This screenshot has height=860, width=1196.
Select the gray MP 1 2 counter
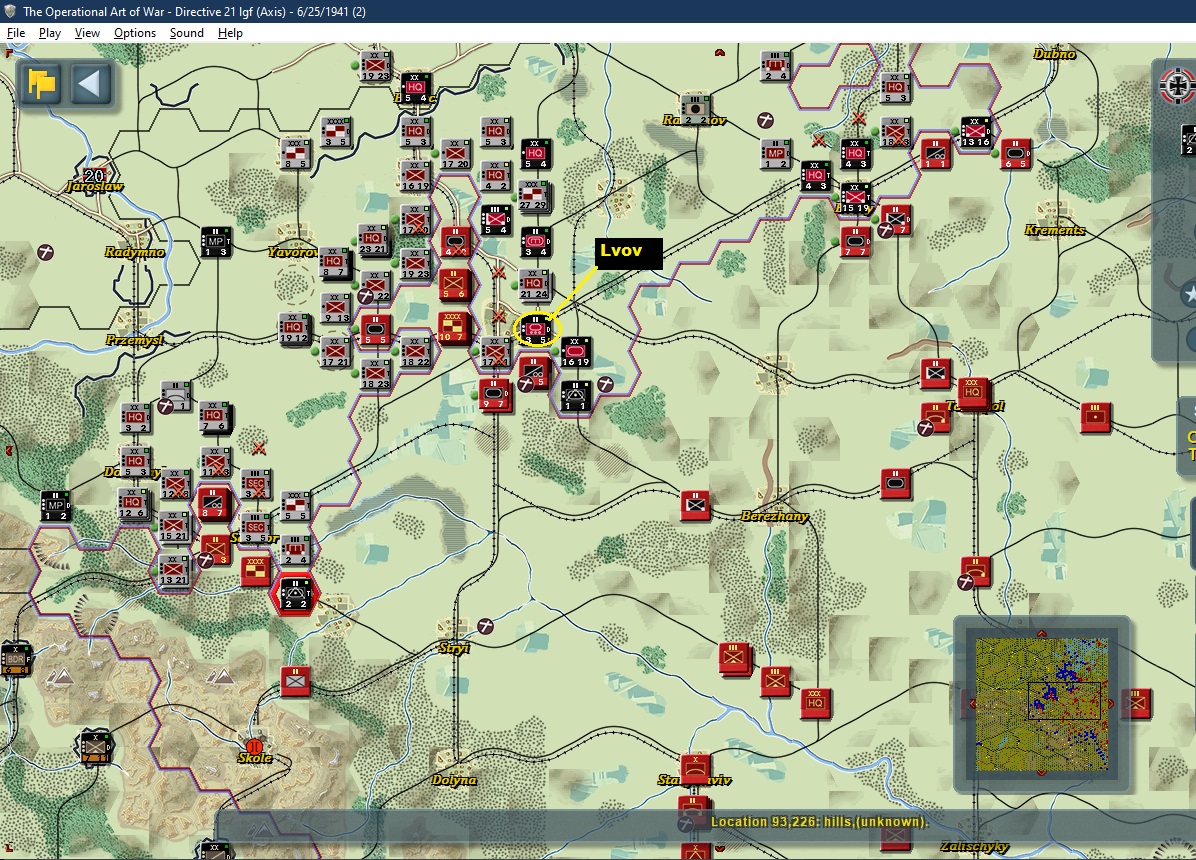pyautogui.click(x=776, y=153)
